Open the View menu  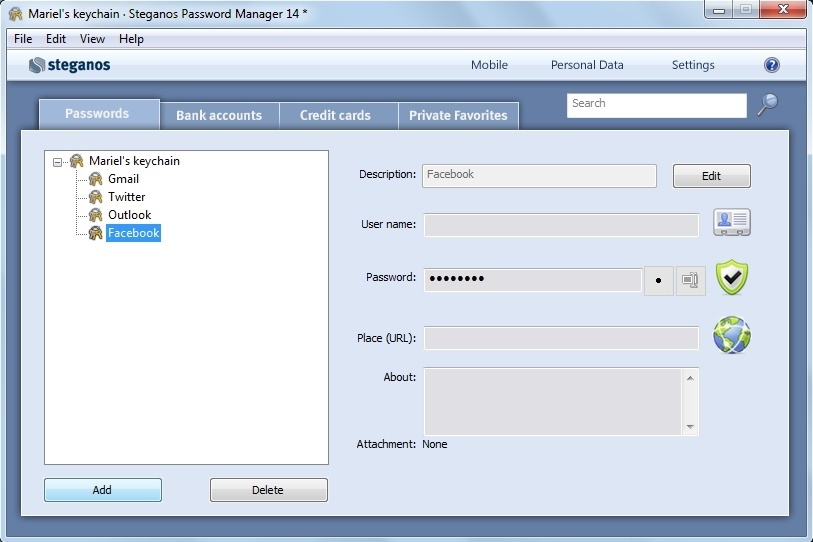[92, 39]
